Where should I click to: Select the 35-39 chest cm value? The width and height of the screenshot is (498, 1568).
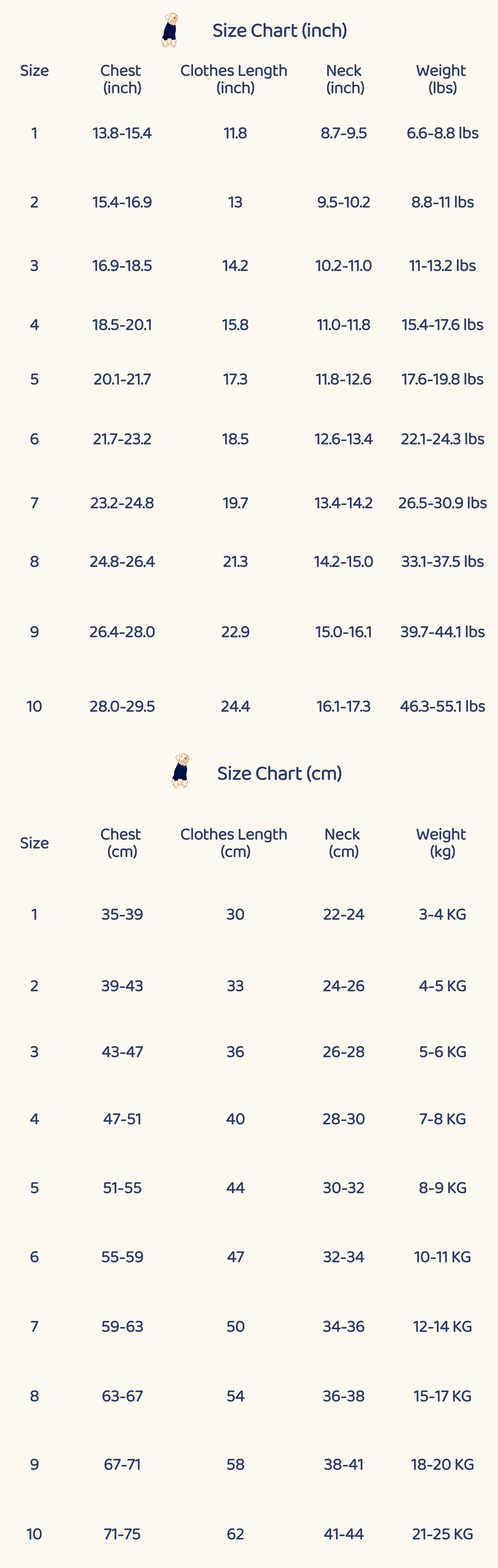pos(122,914)
